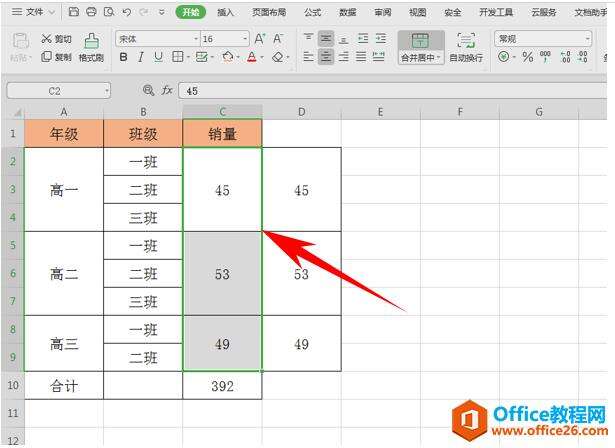Click the Borders grid icon

[178, 57]
